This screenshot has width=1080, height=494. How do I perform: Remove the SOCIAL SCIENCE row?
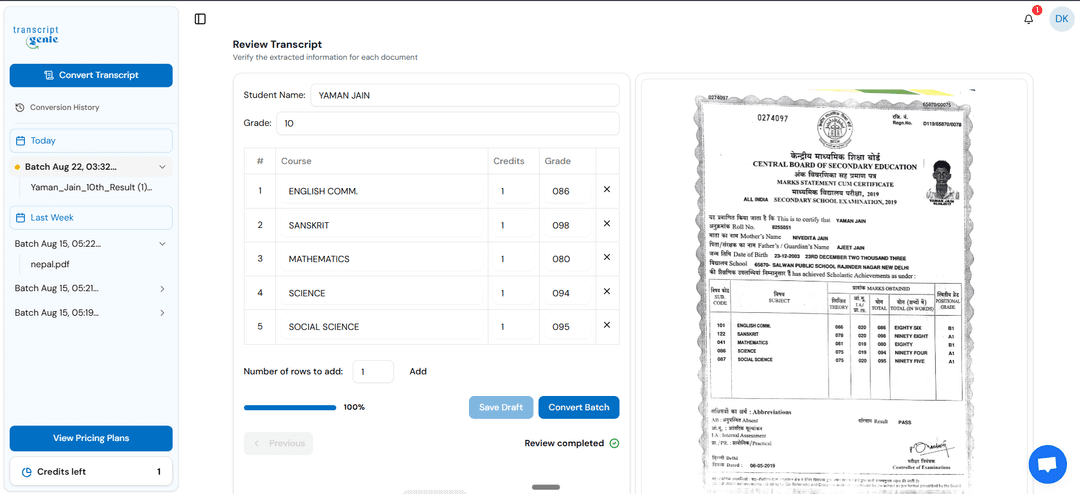607,325
